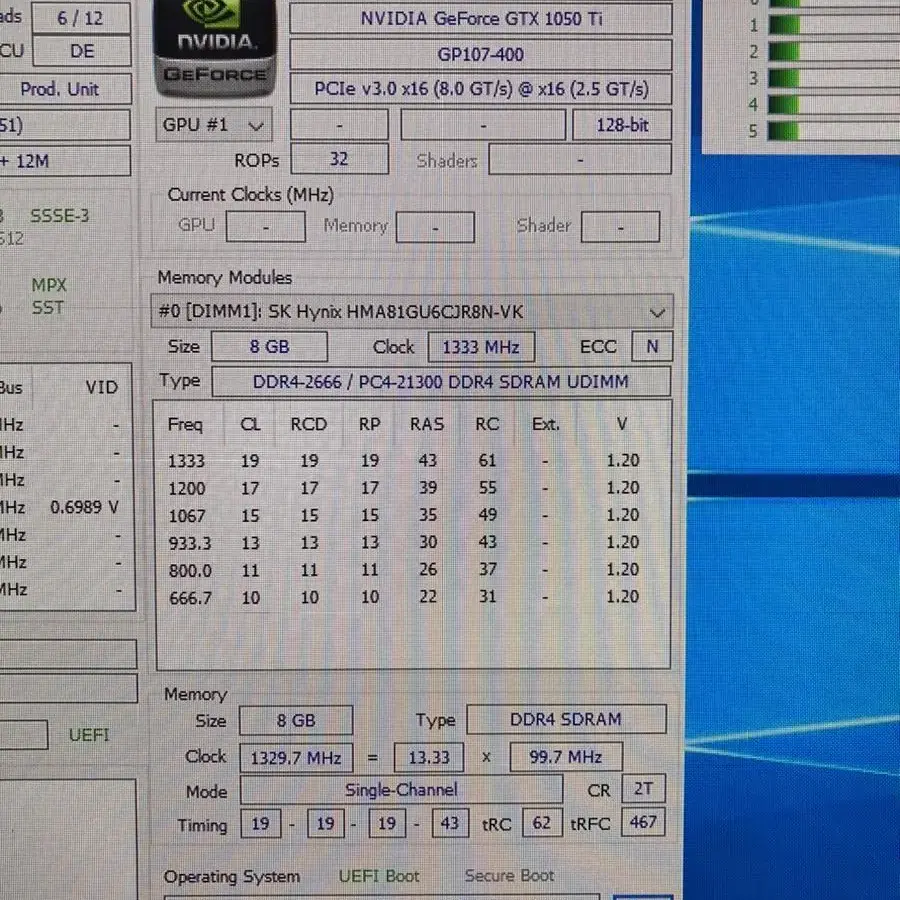Click the SSSE-3 feature label
The image size is (900, 900).
coord(60,216)
